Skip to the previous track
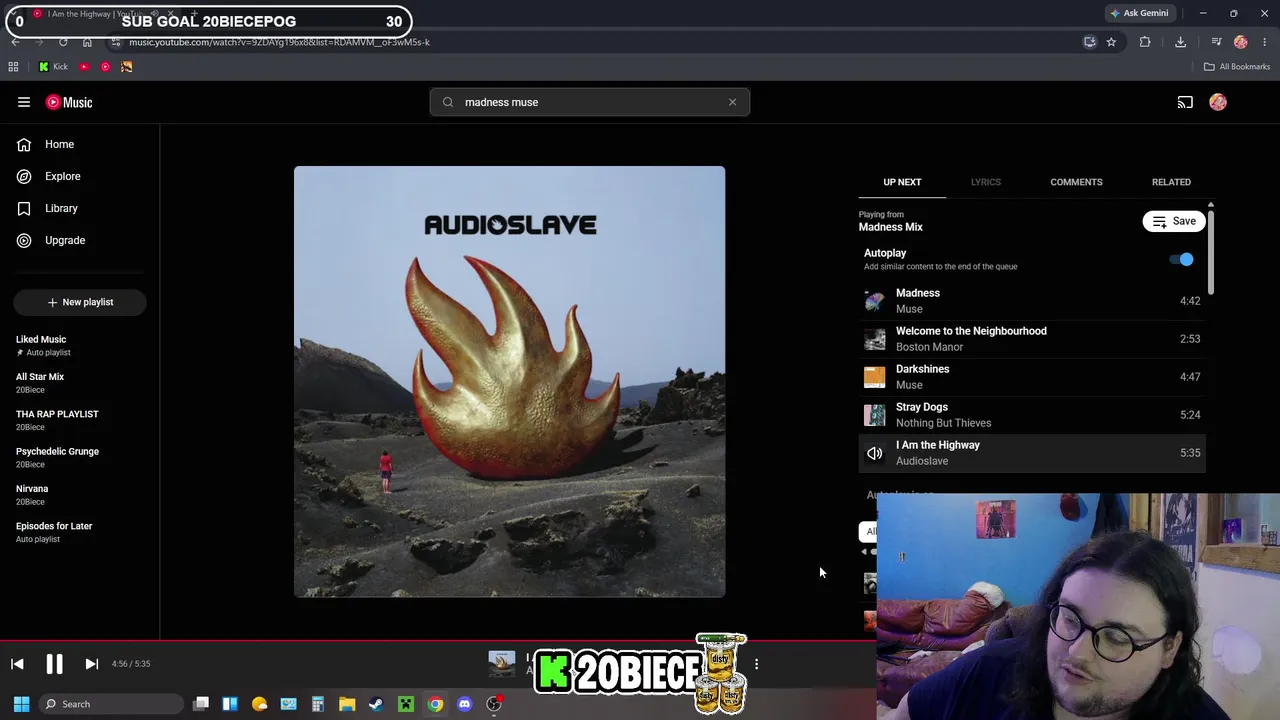Screen dimensions: 1280x720 [17, 664]
